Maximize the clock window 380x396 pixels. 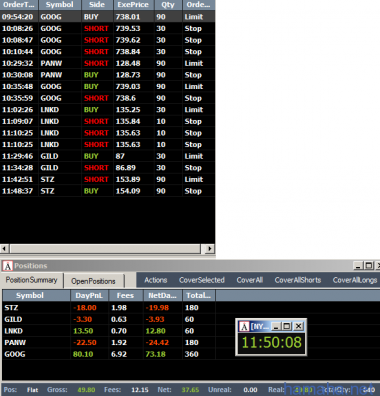point(287,326)
